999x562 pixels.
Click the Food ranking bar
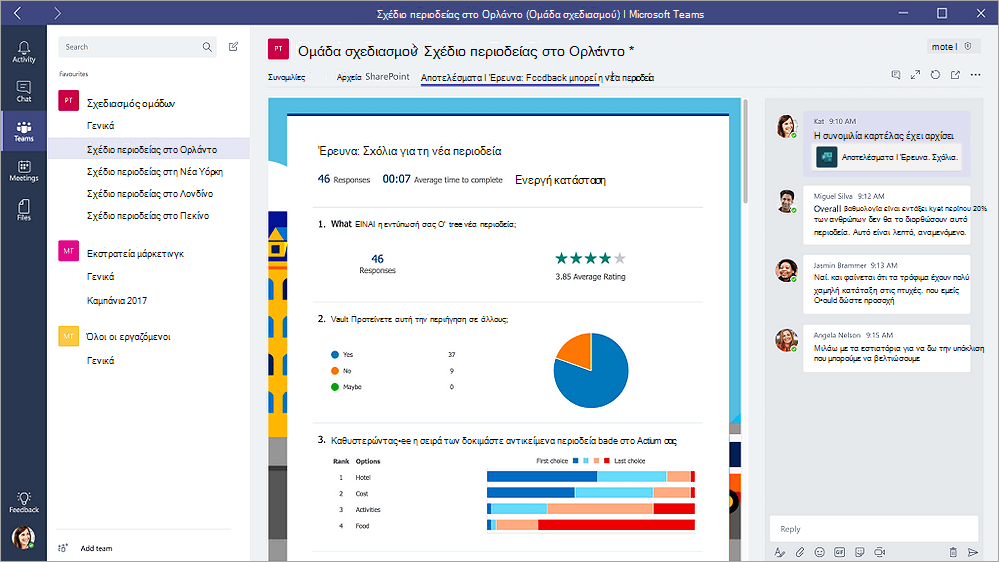pyautogui.click(x=591, y=525)
